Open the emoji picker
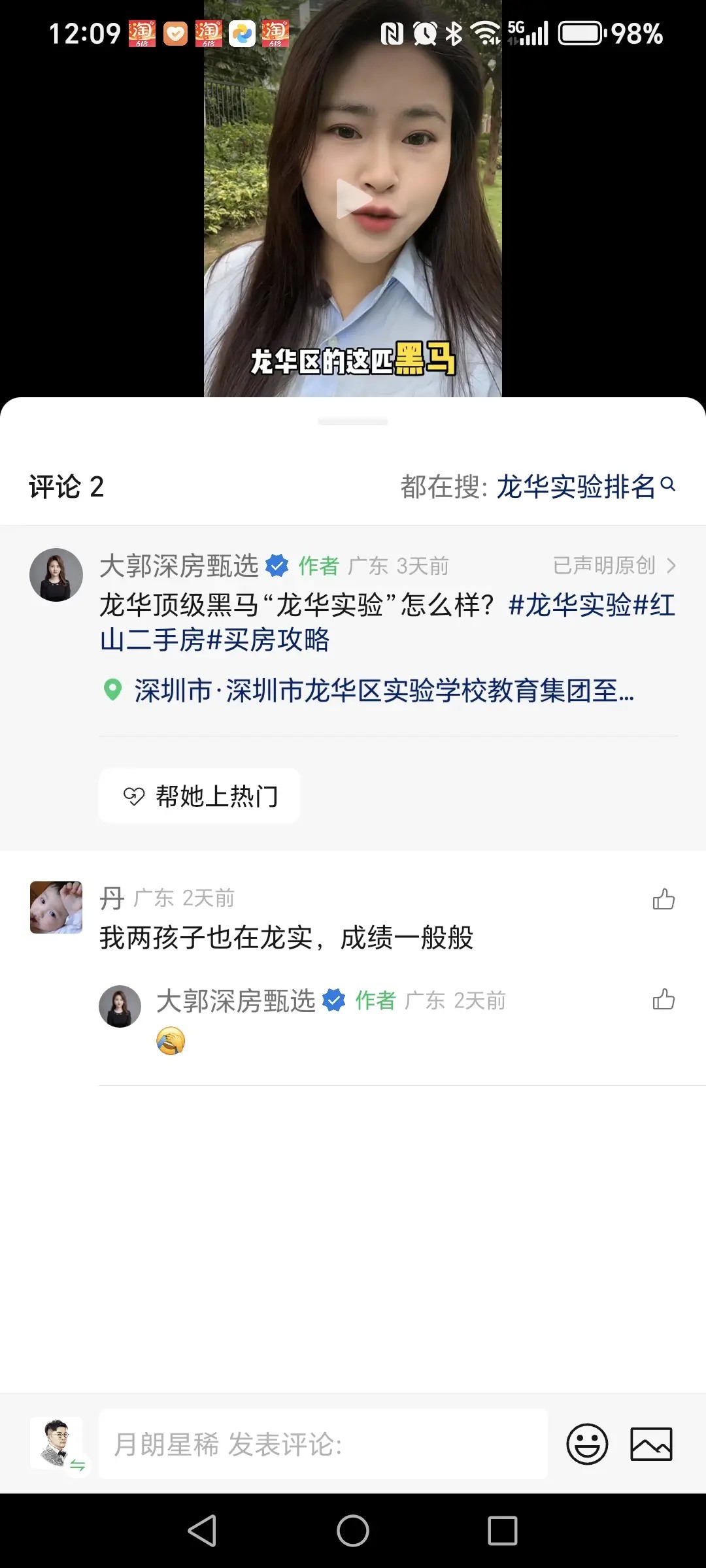706x1568 pixels. (587, 1443)
